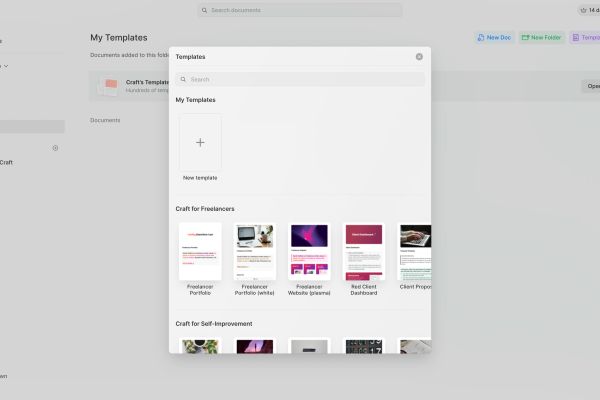Open the Freelancer Website (plasma) template

tap(309, 251)
